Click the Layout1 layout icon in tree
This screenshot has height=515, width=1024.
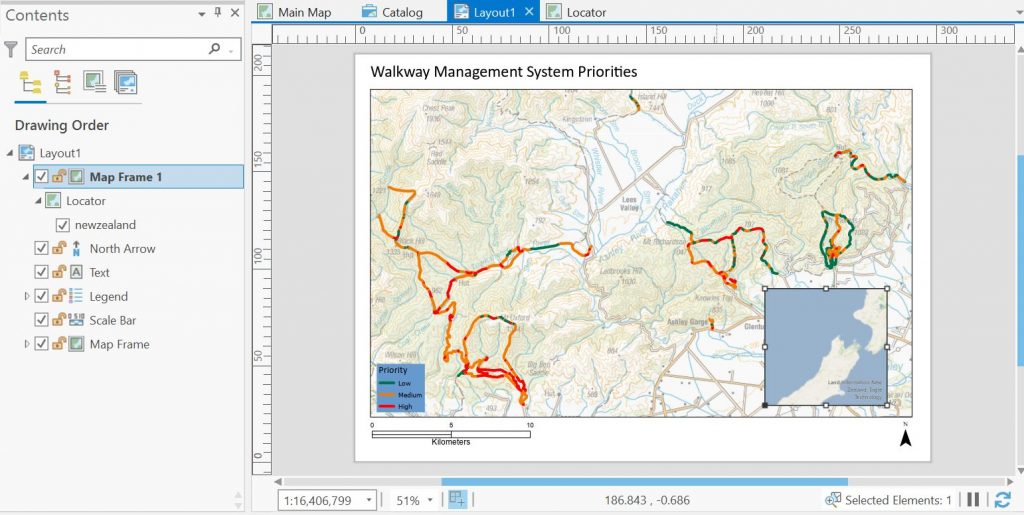(x=27, y=153)
